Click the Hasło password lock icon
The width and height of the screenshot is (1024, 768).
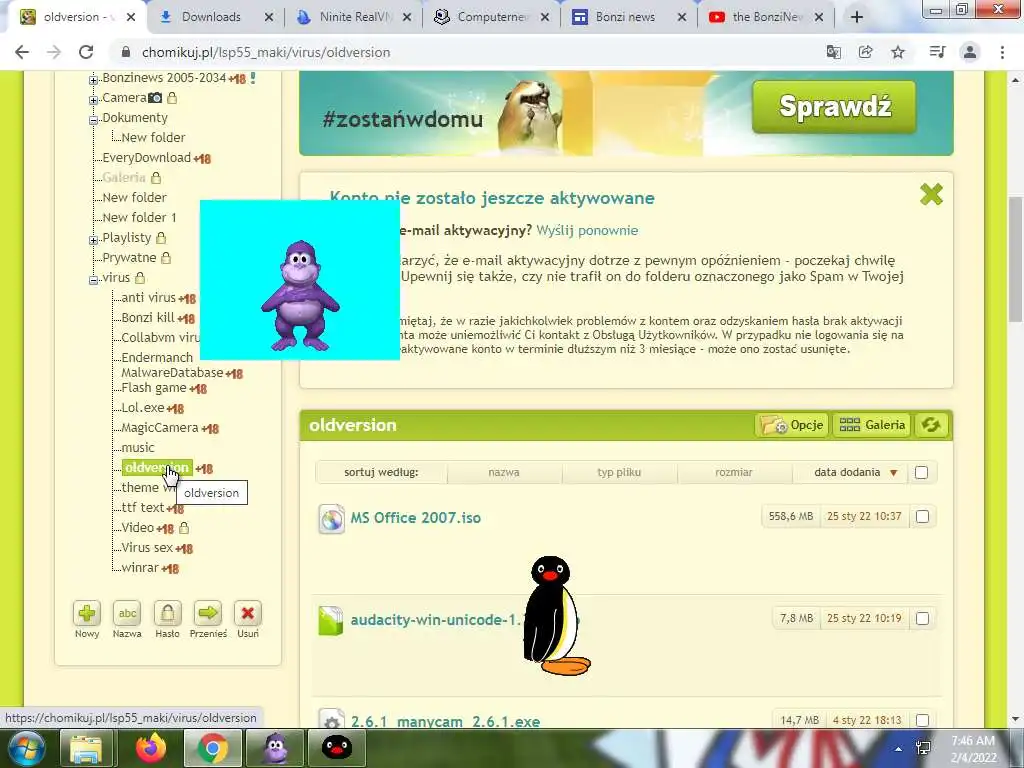(x=167, y=613)
